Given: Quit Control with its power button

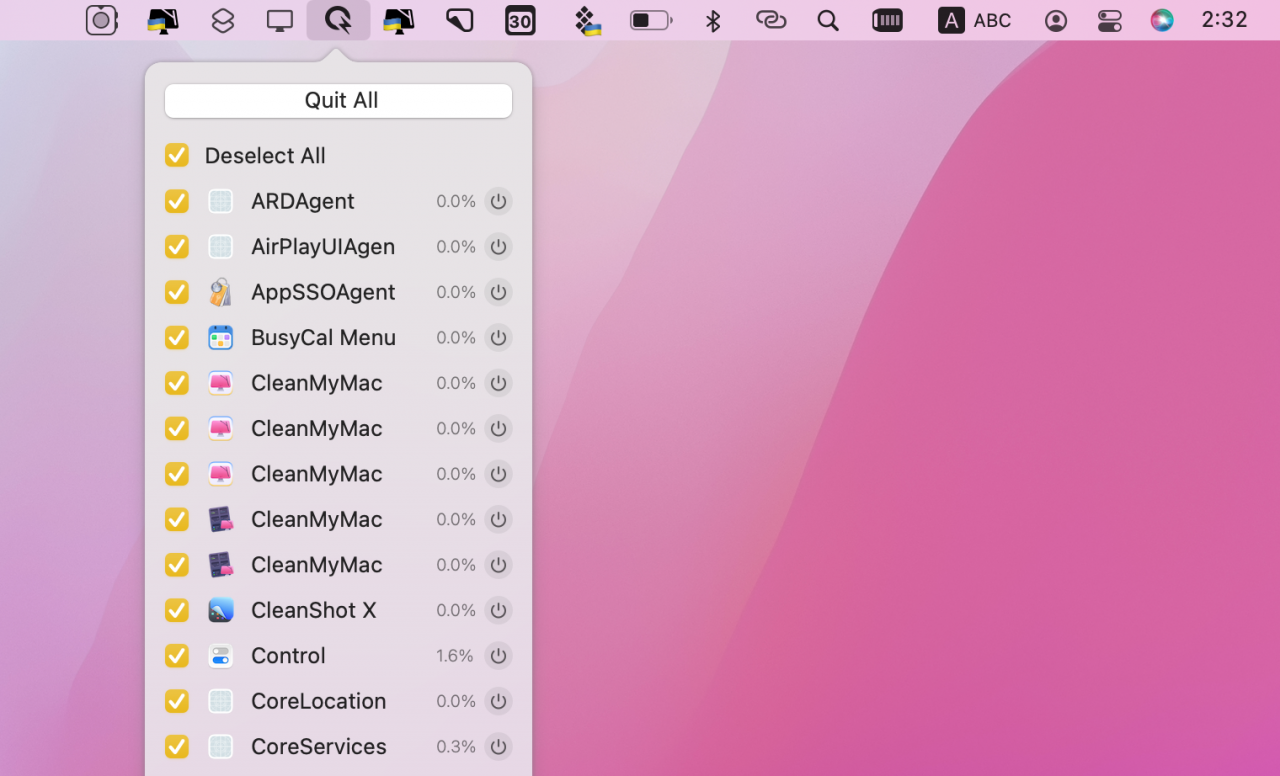Looking at the screenshot, I should (x=498, y=655).
